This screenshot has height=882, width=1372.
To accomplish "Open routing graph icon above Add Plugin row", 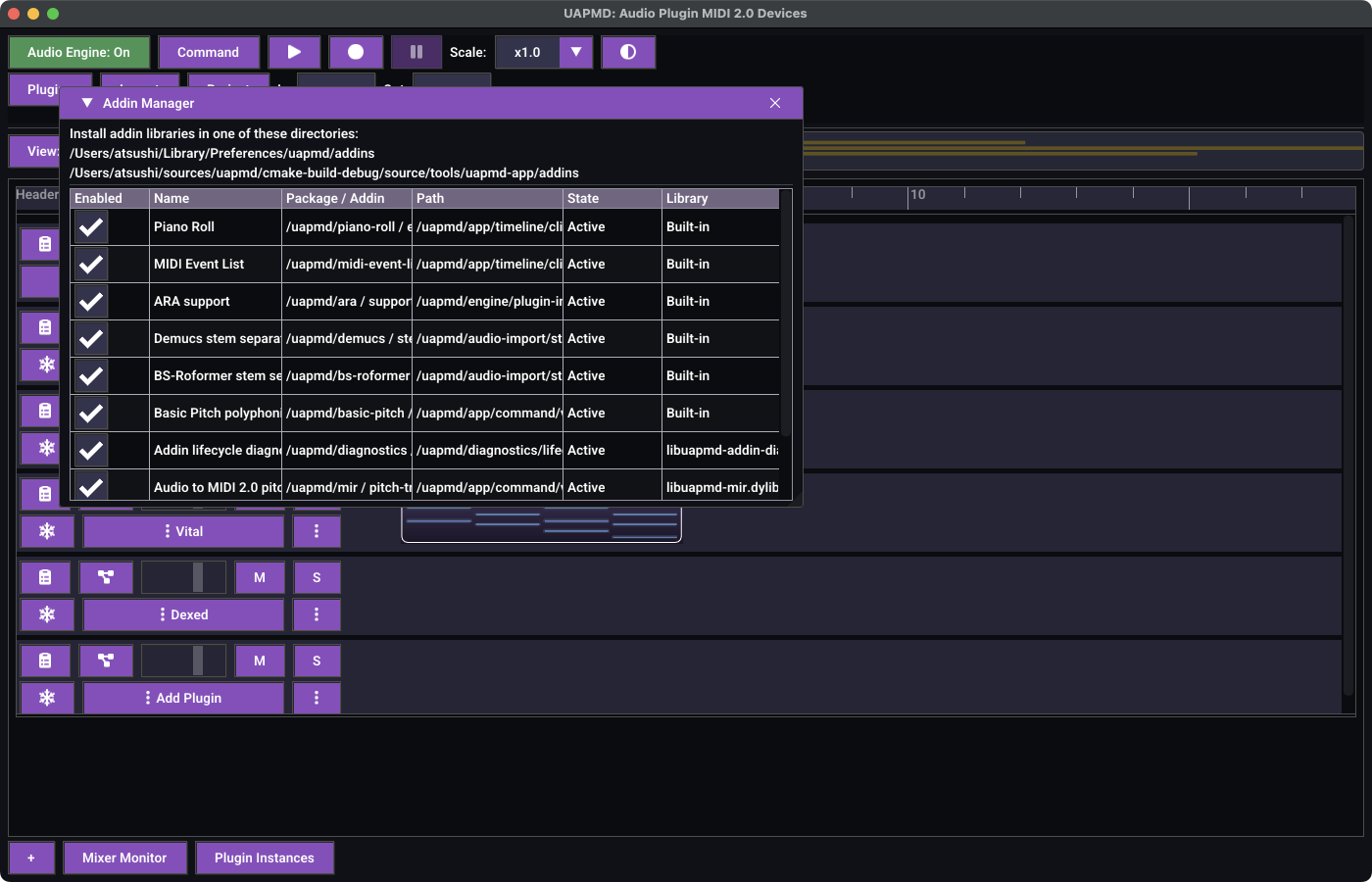I will [x=106, y=661].
